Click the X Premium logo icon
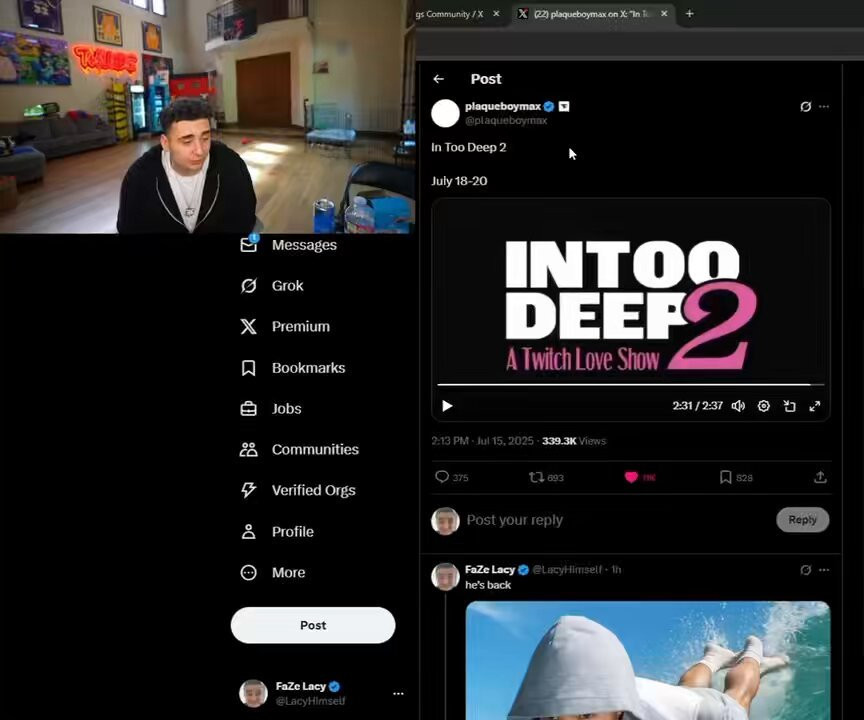This screenshot has height=720, width=864. point(249,326)
